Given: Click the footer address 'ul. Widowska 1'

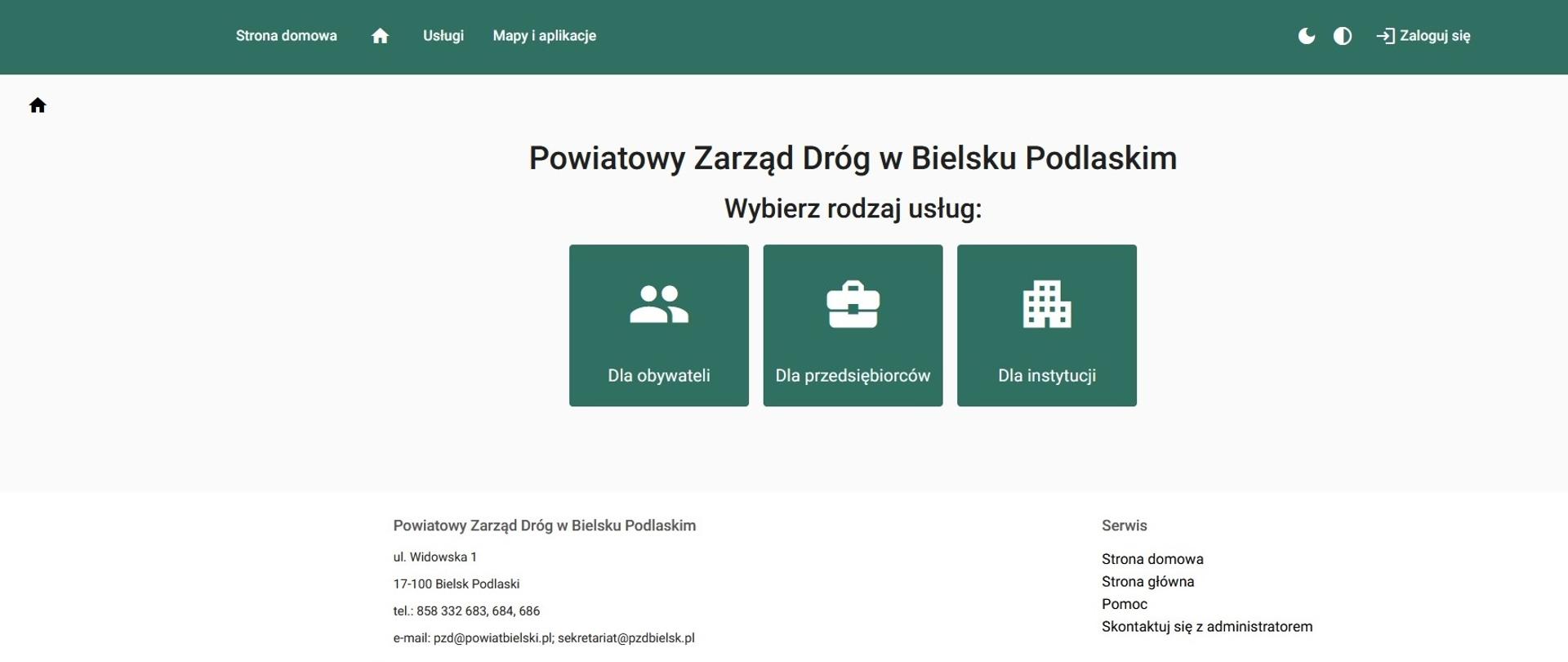Looking at the screenshot, I should click(435, 557).
